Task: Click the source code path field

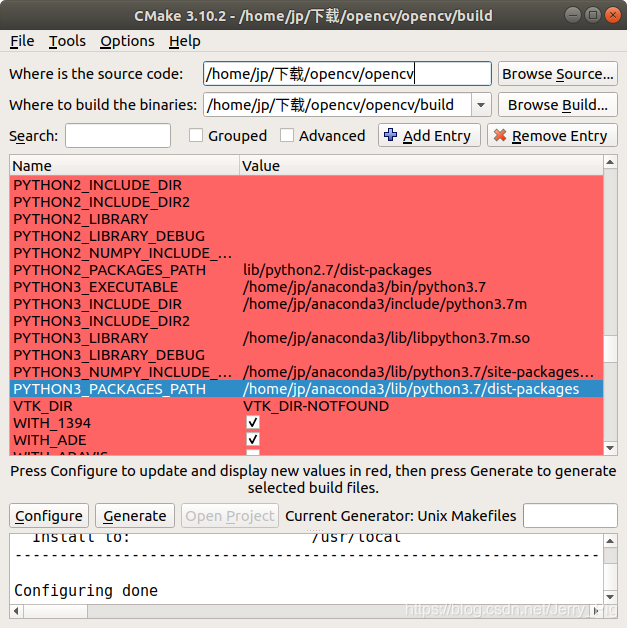Action: pos(347,74)
